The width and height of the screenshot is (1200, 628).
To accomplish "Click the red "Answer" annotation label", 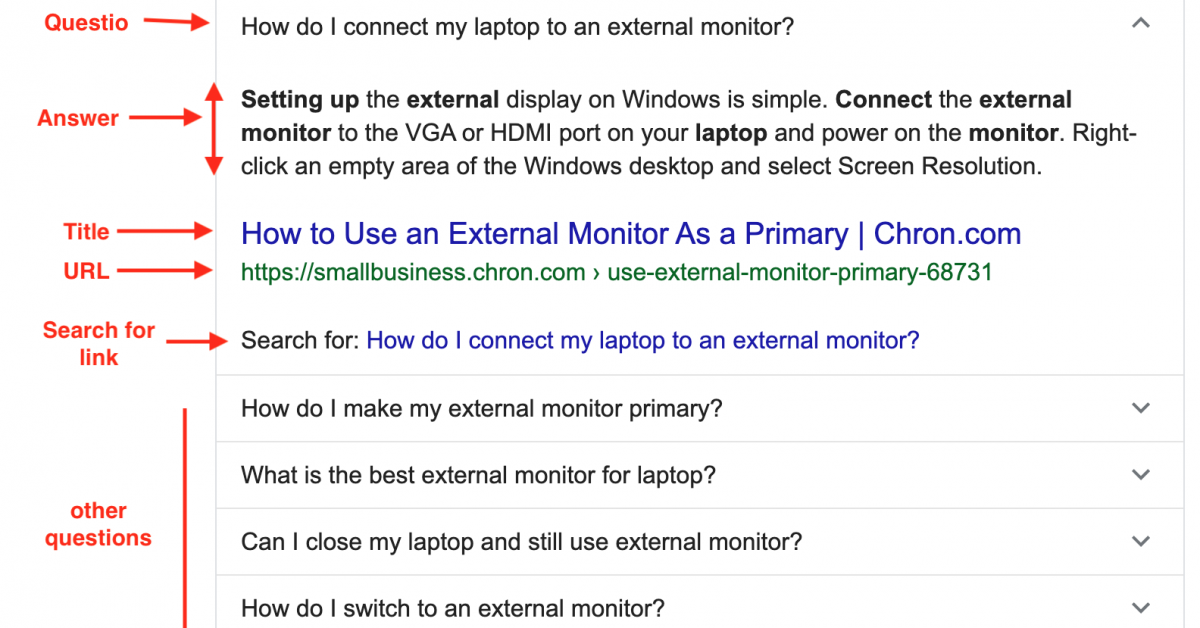I will 78,118.
